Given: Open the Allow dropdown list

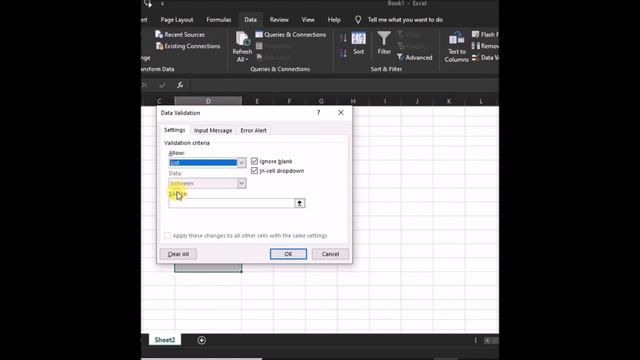Looking at the screenshot, I should click(242, 163).
